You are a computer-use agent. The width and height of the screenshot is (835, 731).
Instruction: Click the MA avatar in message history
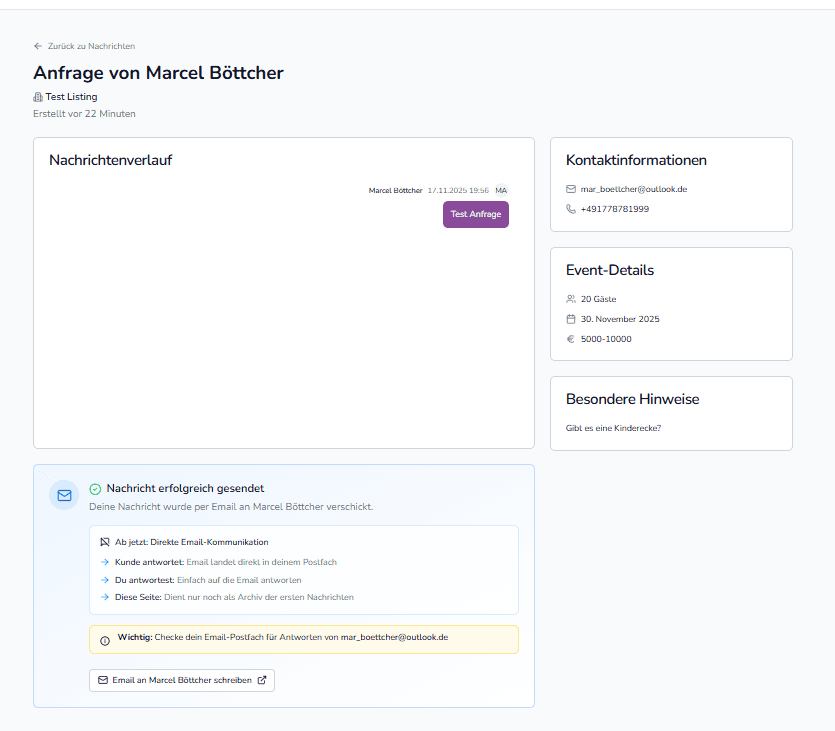pyautogui.click(x=501, y=190)
